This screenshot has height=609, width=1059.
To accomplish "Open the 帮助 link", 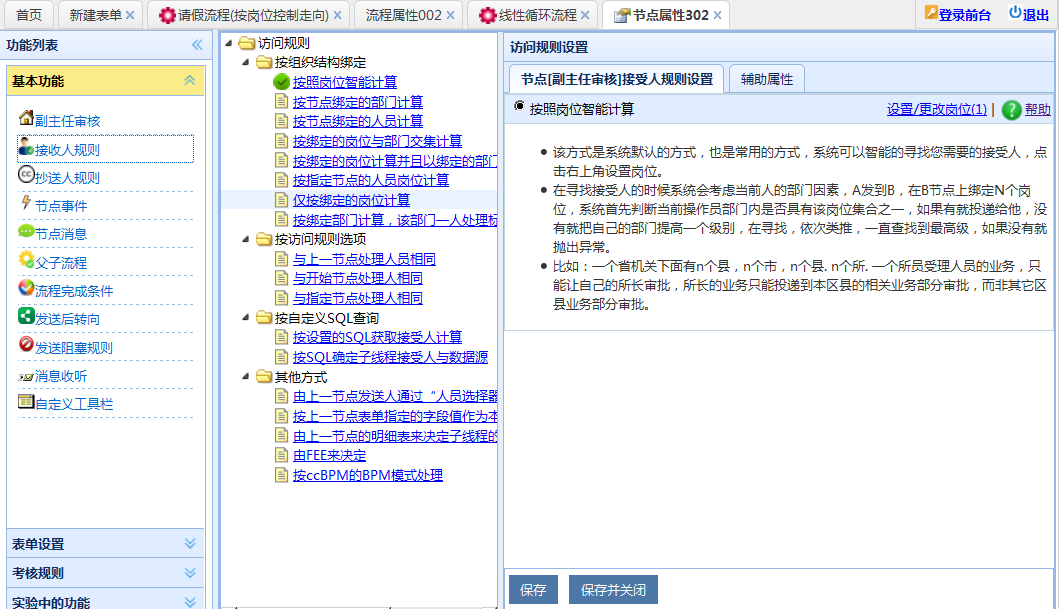I will tap(1037, 109).
